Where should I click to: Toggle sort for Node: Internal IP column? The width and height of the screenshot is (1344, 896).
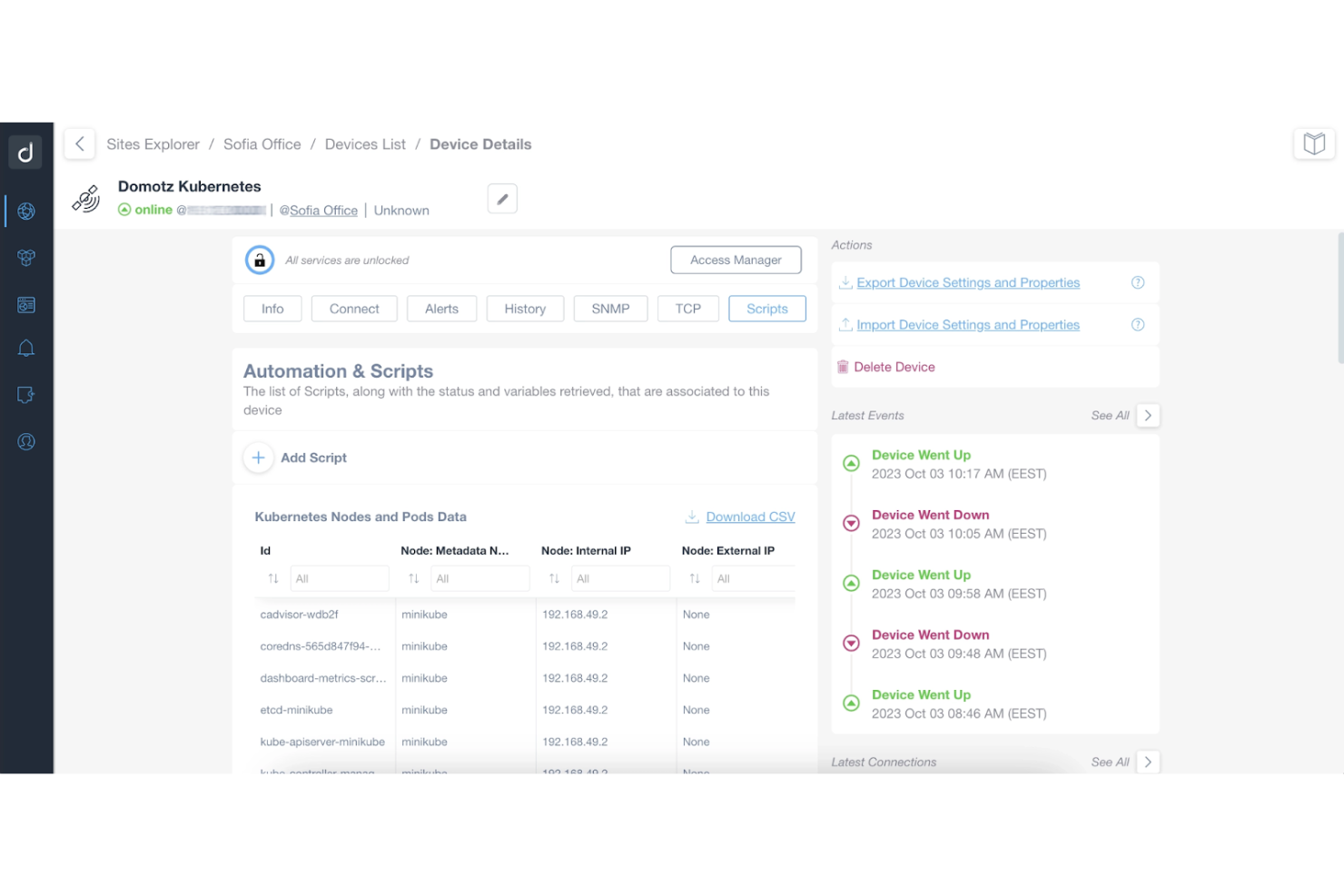pos(554,579)
